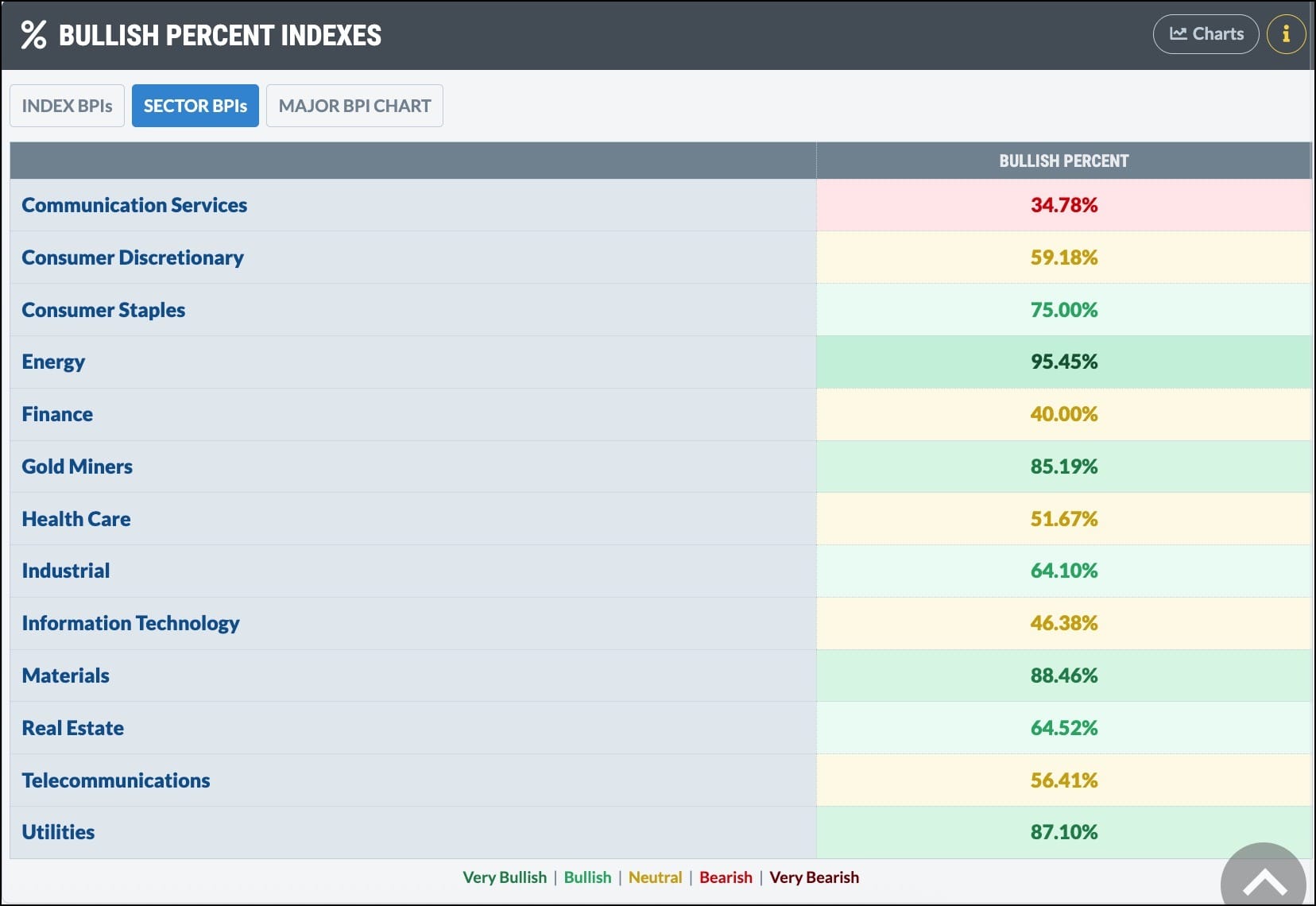Click the Energy 95.45% value cell

click(1063, 362)
